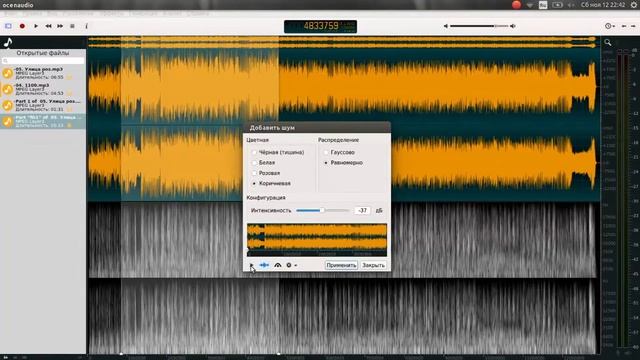Viewport: 640px width, 360px height.
Task: Stop playback with the square stop button
Action: [x=72, y=26]
